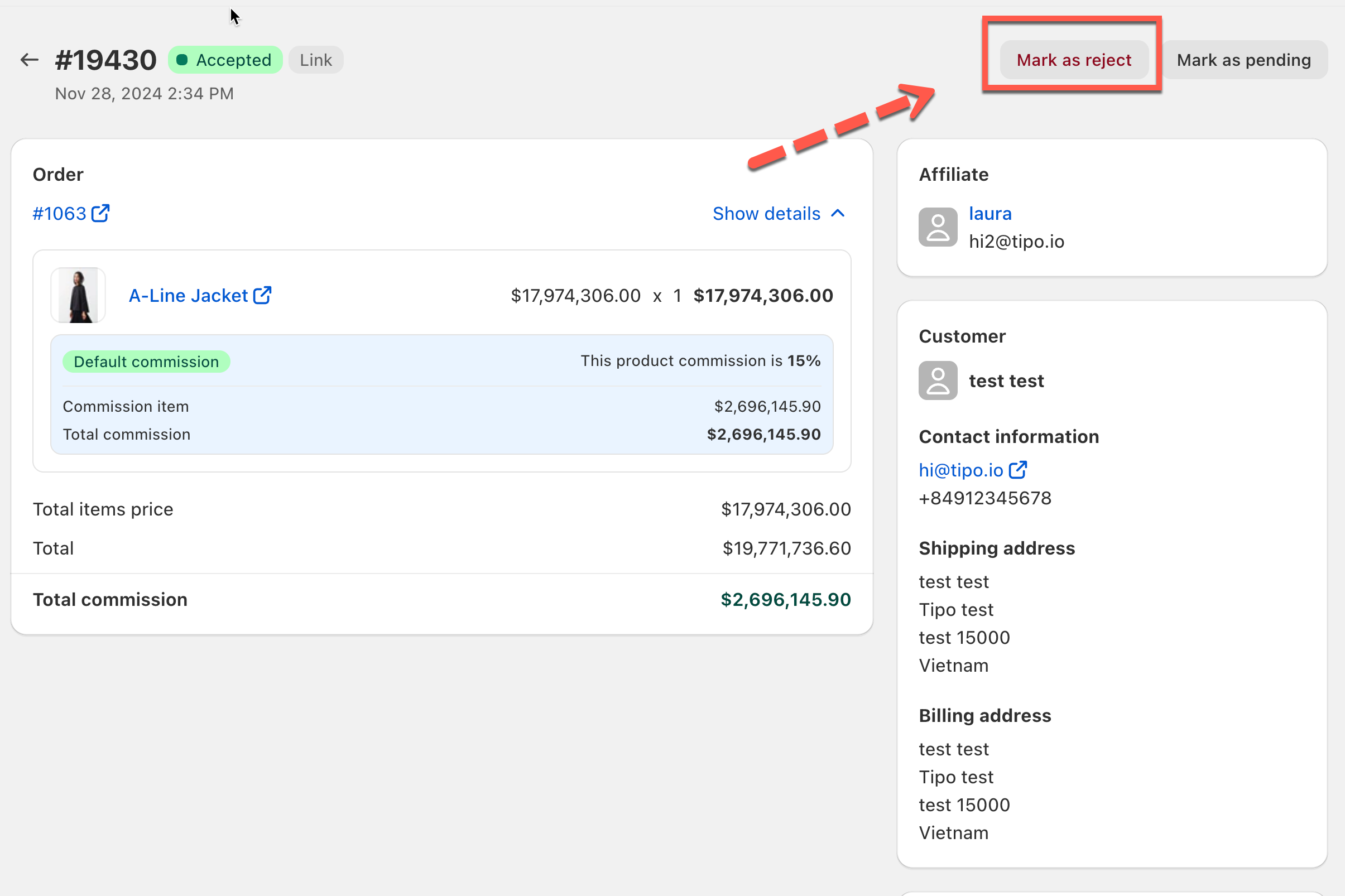
Task: Click external link icon next to A-Line Jacket
Action: (x=262, y=295)
